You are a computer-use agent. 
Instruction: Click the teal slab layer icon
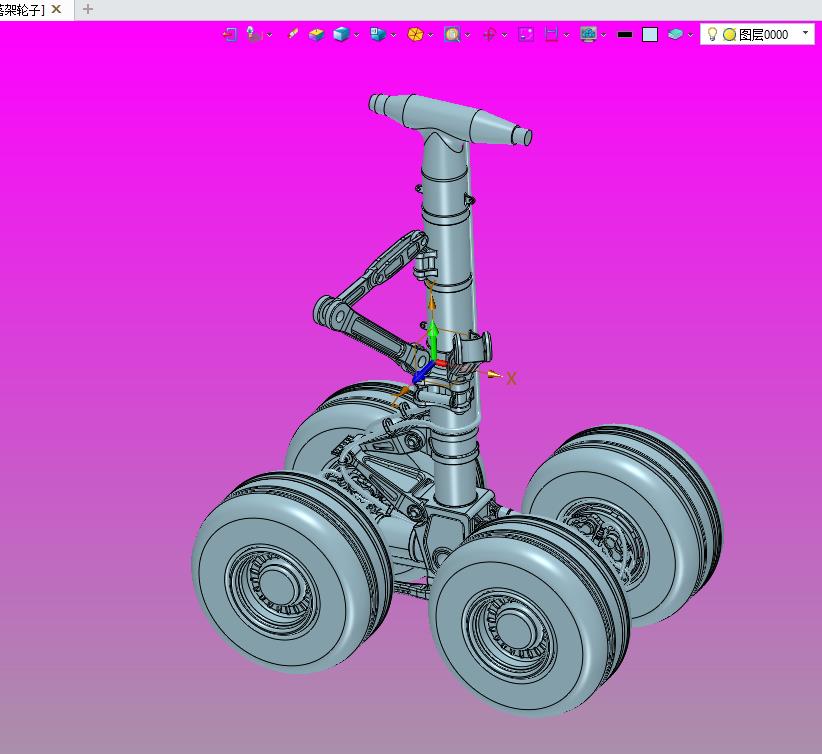(675, 34)
